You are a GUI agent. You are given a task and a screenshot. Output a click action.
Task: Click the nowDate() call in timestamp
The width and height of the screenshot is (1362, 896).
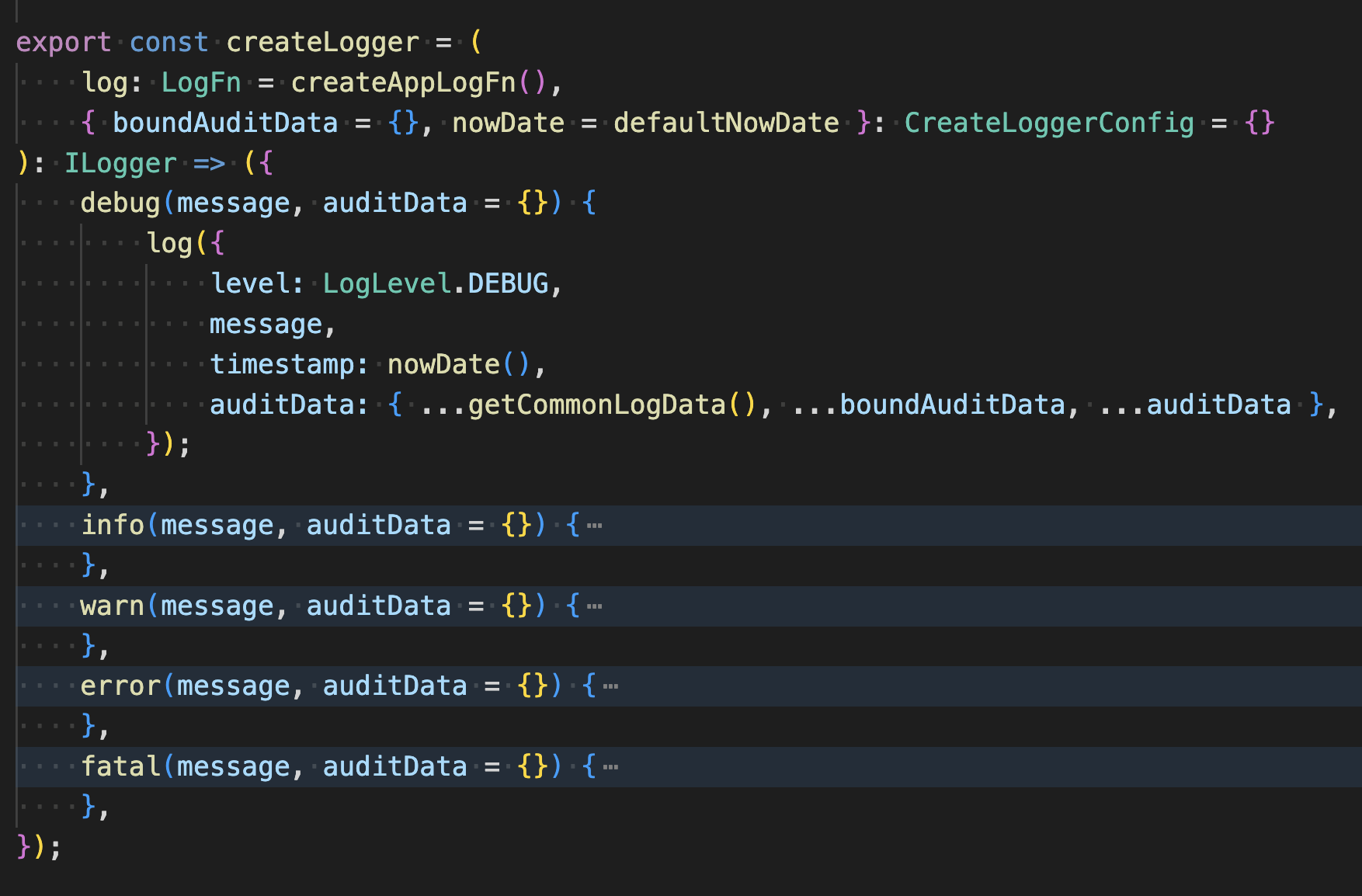pos(459,365)
